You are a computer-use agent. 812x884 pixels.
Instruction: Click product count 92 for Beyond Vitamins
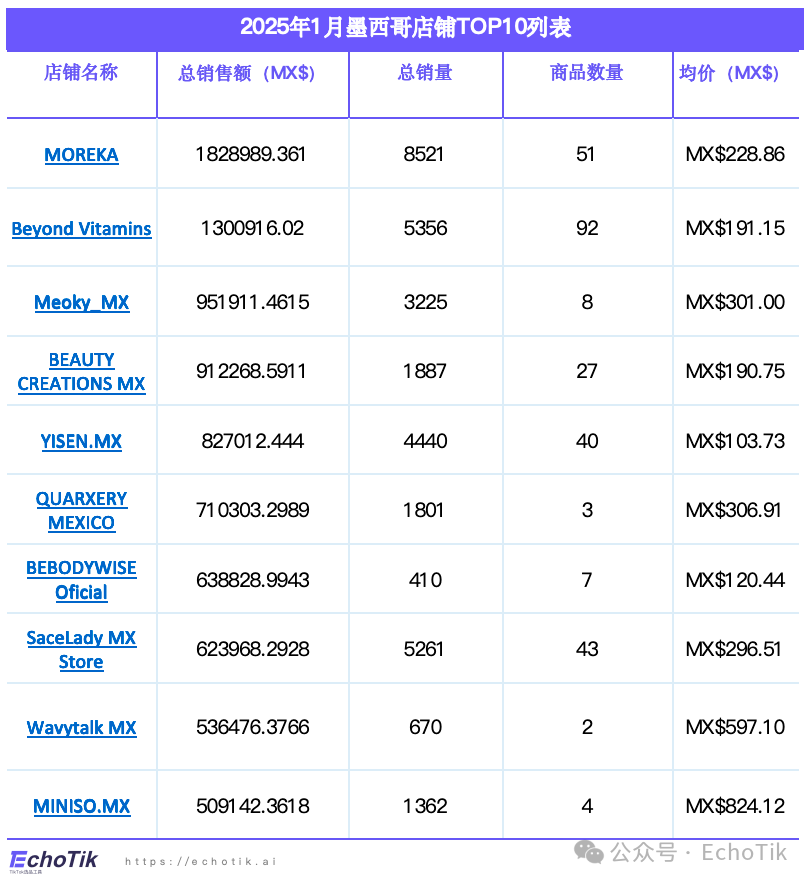click(x=587, y=228)
